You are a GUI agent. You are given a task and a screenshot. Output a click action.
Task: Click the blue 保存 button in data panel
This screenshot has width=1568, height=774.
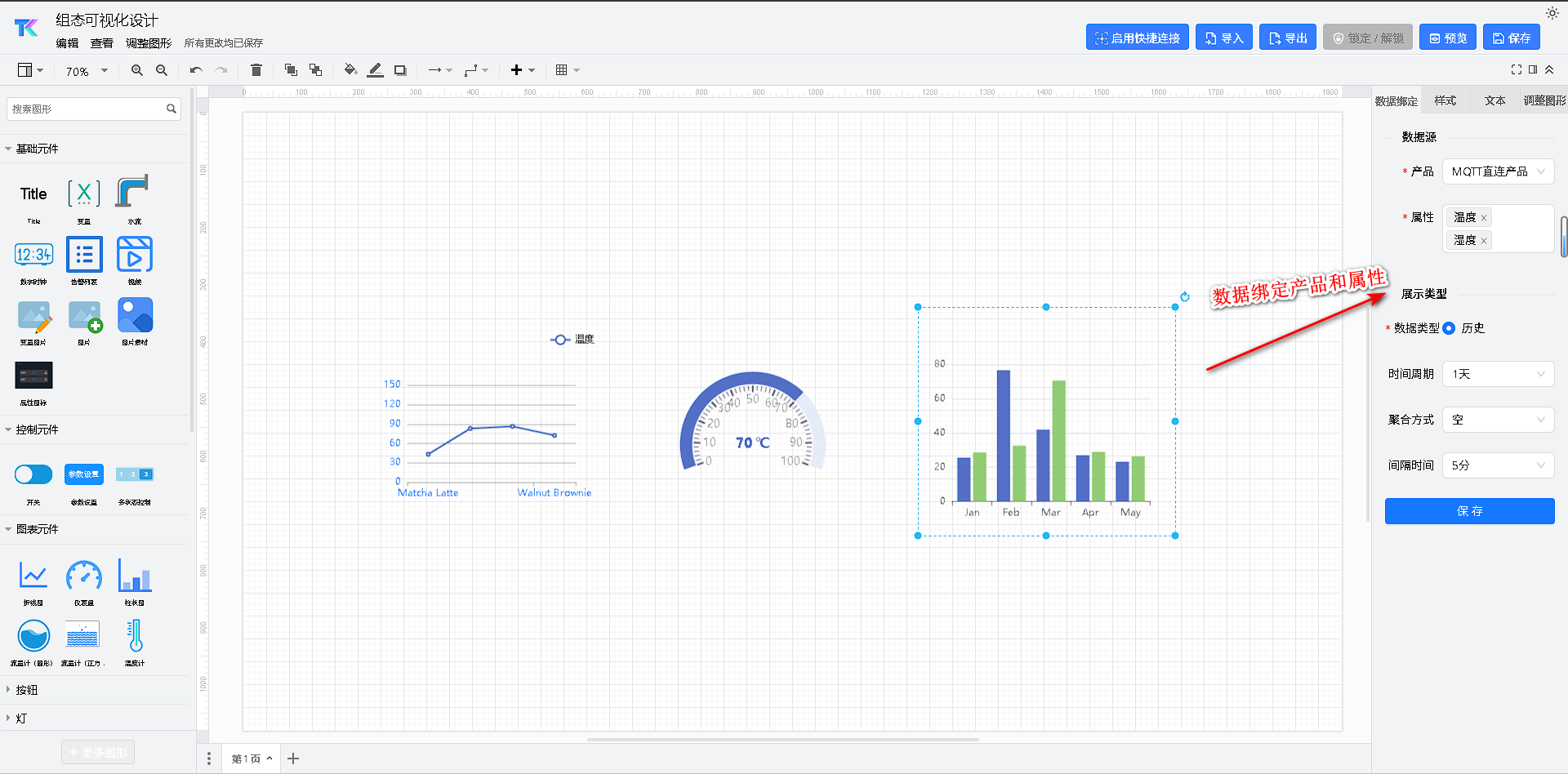point(1469,511)
